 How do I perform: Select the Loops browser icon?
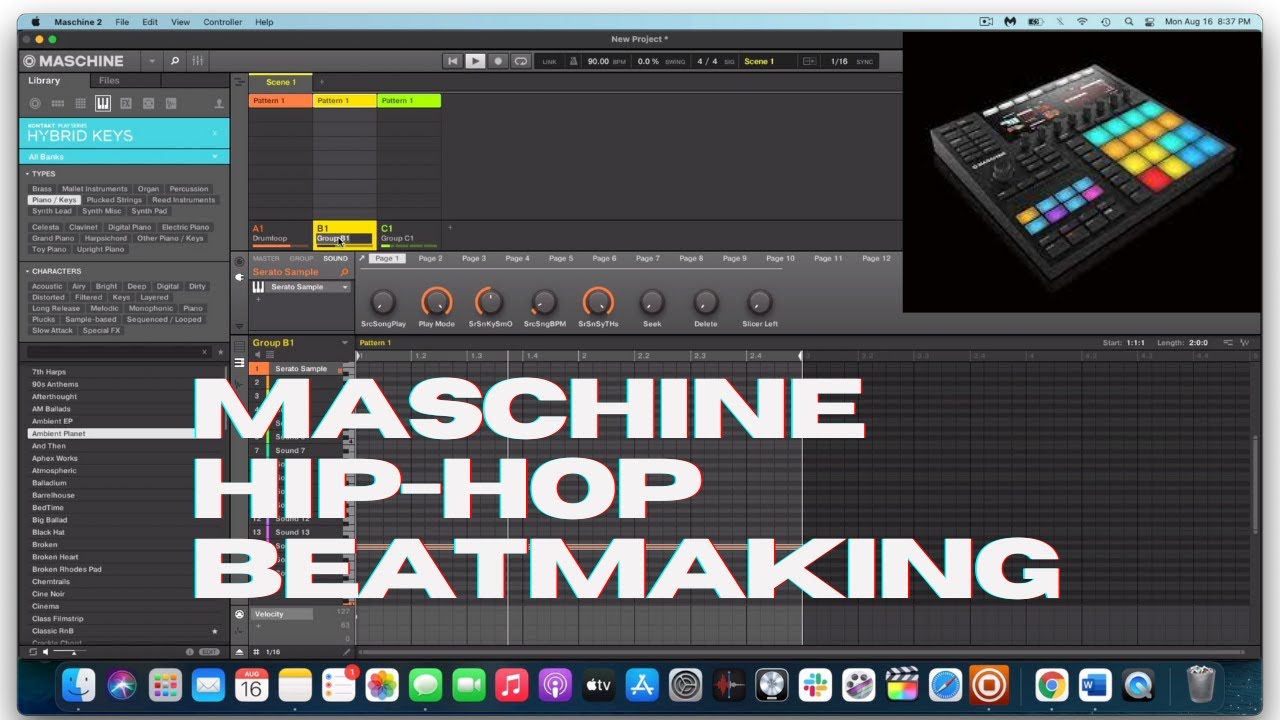[148, 103]
